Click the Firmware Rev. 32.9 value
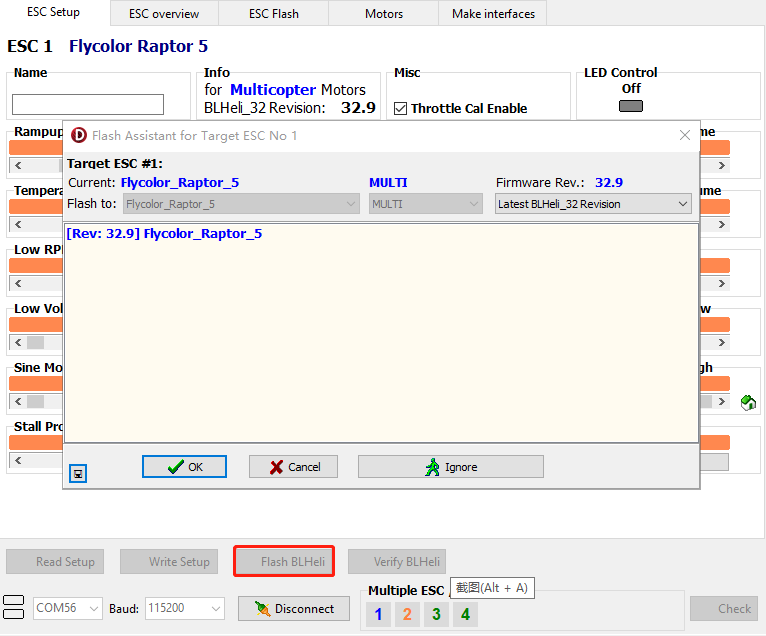Screen dimensions: 766x636 pos(609,183)
